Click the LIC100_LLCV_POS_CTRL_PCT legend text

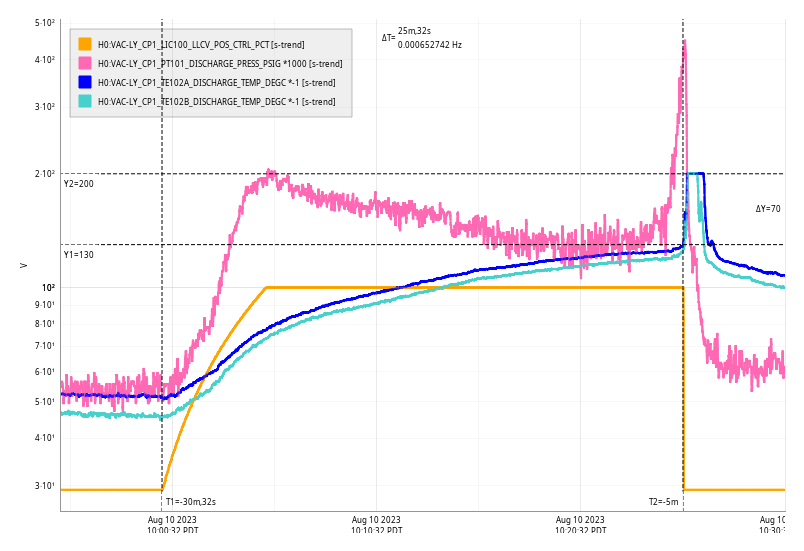[201, 44]
